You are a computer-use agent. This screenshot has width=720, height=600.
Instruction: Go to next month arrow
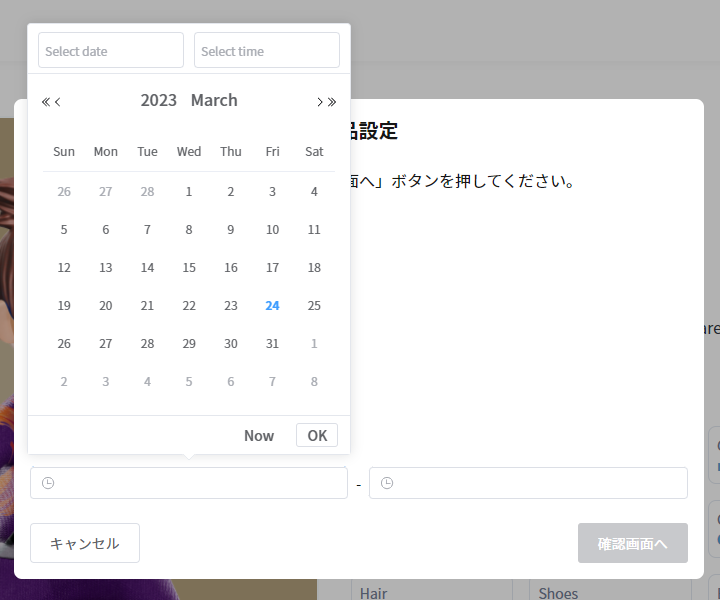[320, 101]
